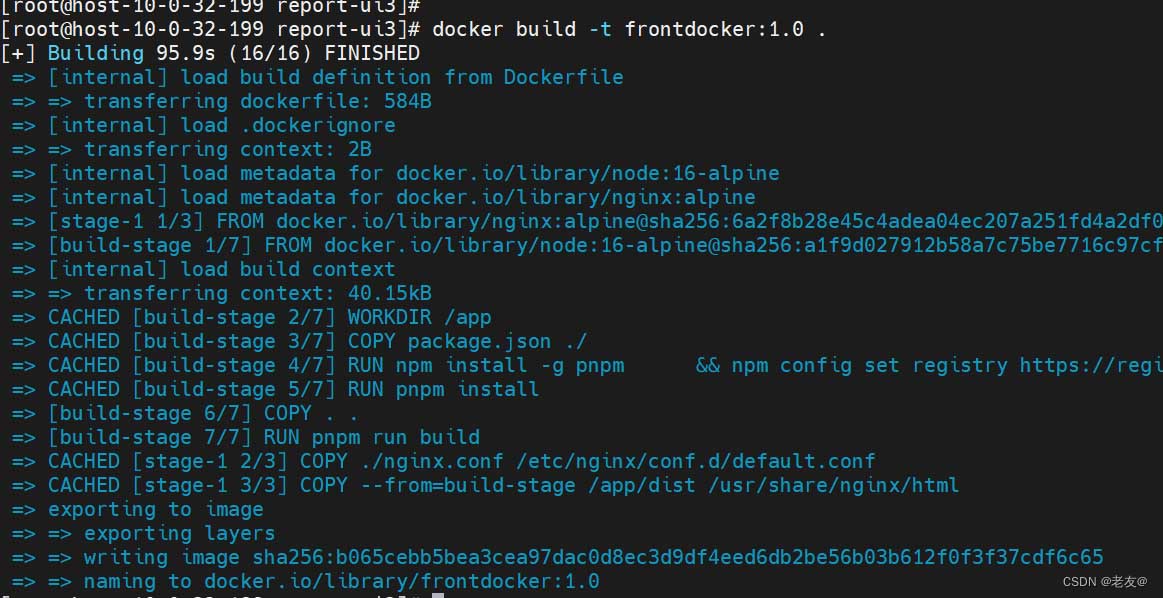
Task: Click the stage-1 1/3 FROM nginx line
Action: pyautogui.click(x=587, y=221)
